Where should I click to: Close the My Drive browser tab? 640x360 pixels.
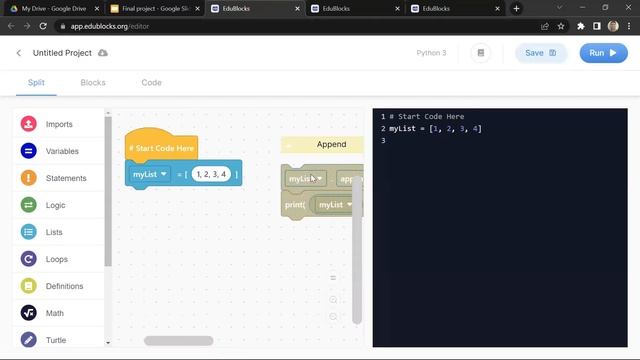97,8
